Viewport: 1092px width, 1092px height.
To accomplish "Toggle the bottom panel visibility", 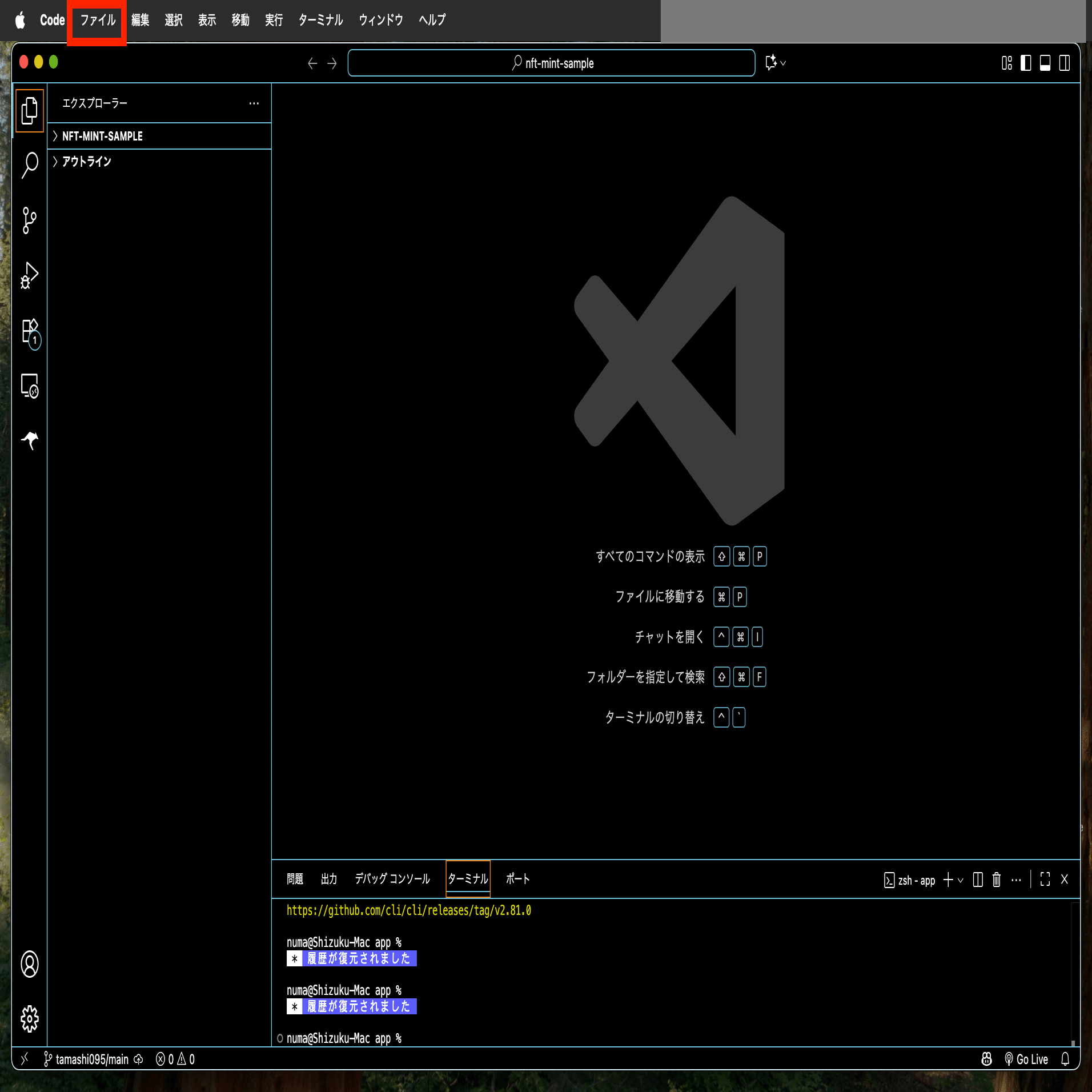I will 1045,63.
